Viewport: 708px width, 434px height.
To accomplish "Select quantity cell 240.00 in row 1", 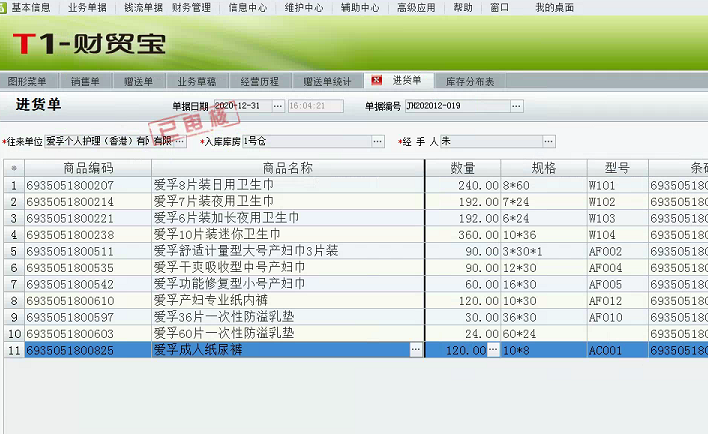I will tap(463, 185).
